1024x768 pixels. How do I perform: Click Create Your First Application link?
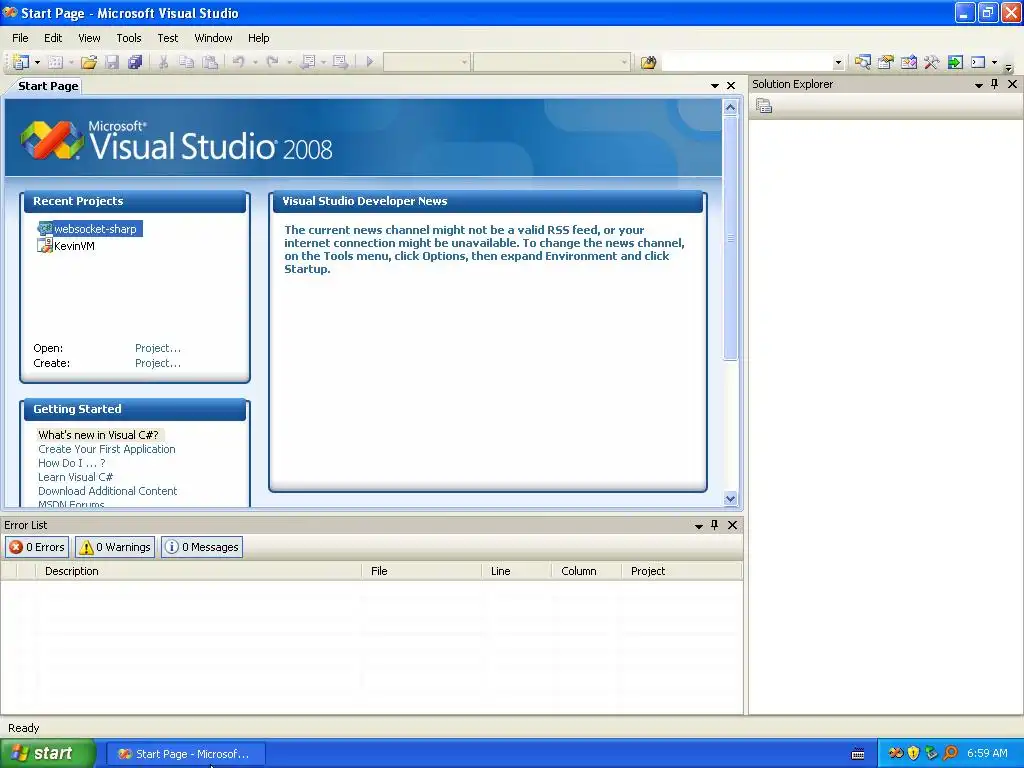pos(106,449)
